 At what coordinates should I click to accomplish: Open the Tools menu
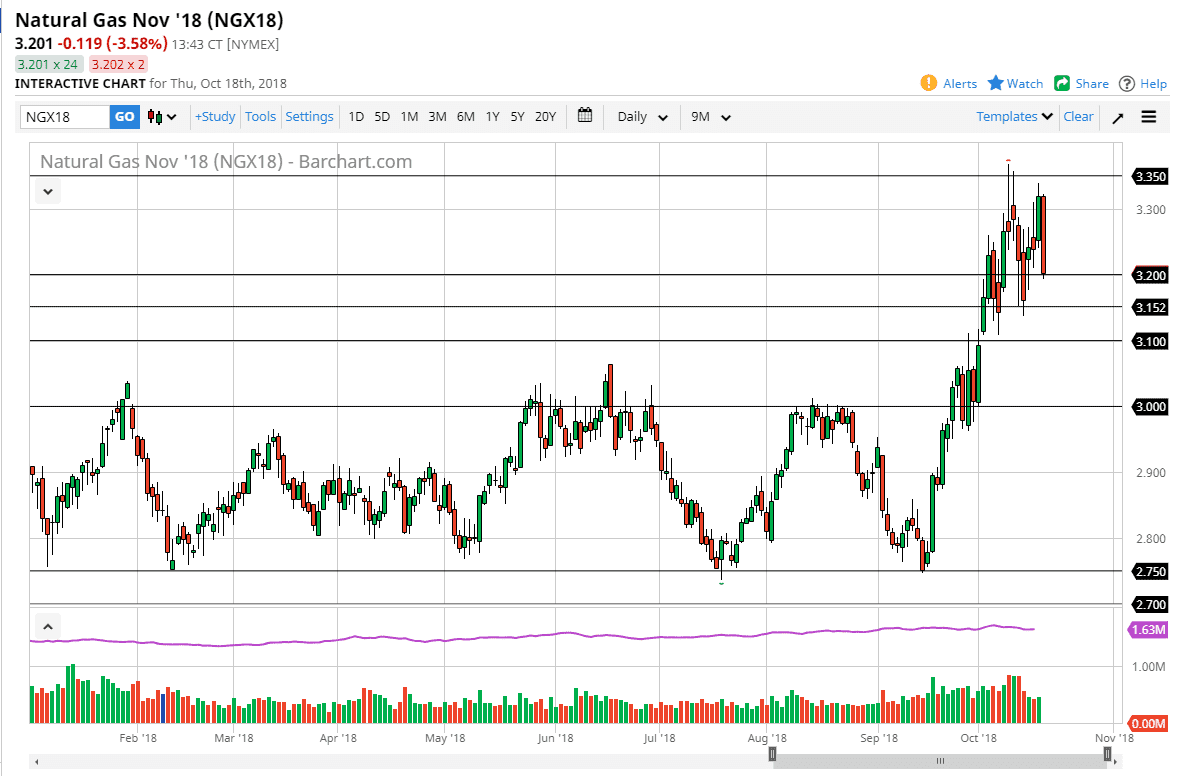(x=260, y=117)
